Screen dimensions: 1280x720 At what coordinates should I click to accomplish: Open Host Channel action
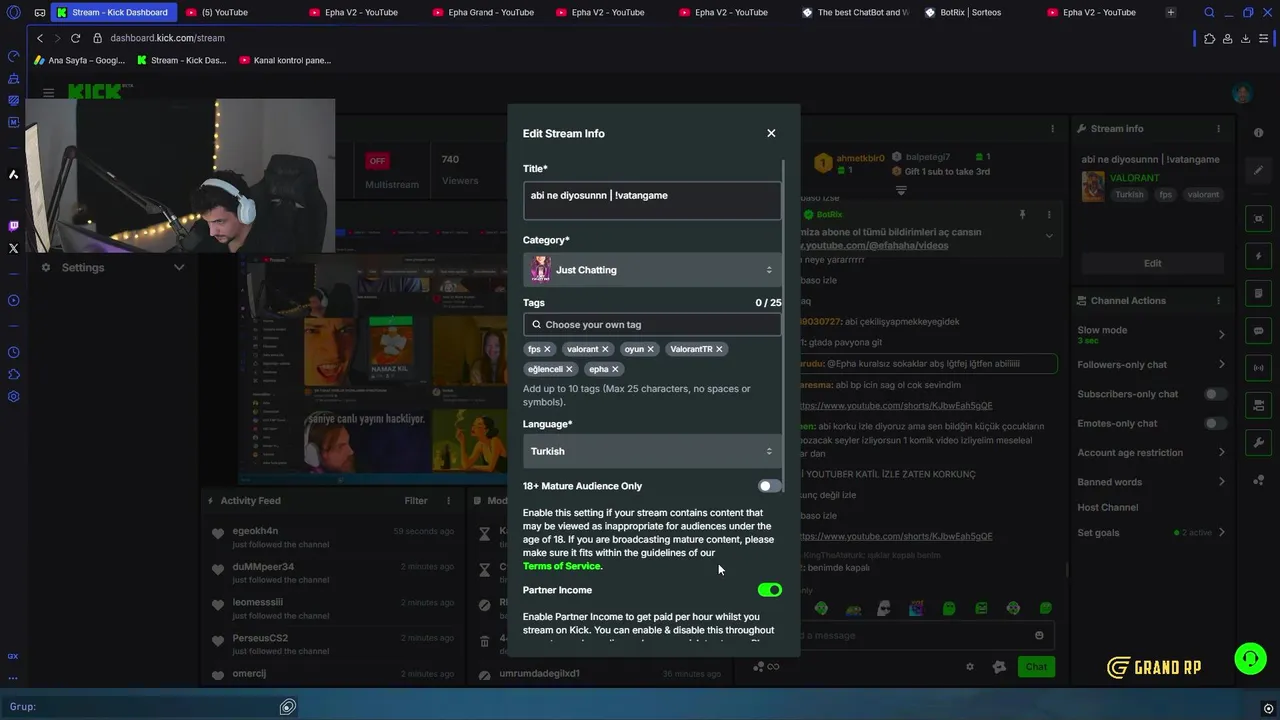(x=1107, y=507)
